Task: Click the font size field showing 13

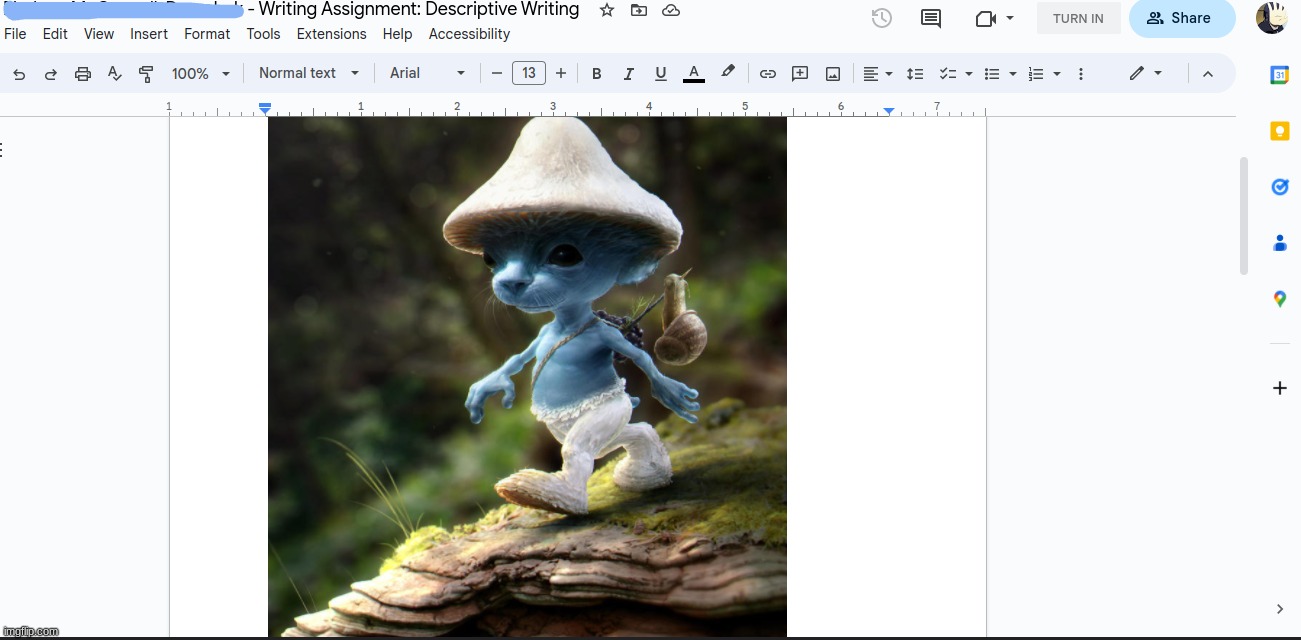Action: pyautogui.click(x=529, y=73)
